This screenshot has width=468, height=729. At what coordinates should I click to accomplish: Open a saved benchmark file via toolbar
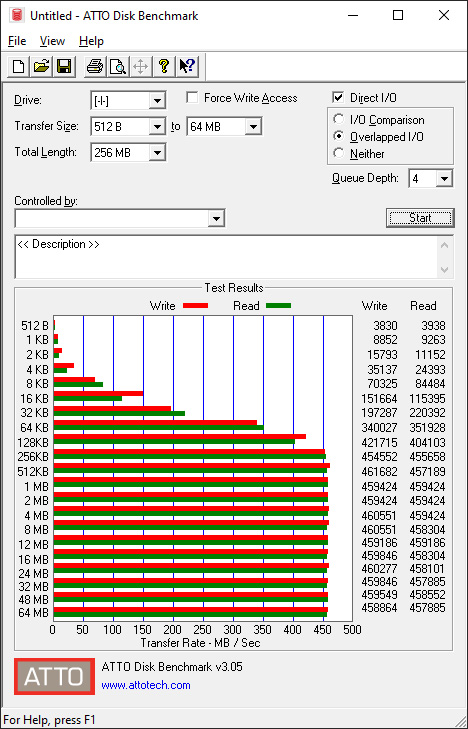pyautogui.click(x=41, y=66)
